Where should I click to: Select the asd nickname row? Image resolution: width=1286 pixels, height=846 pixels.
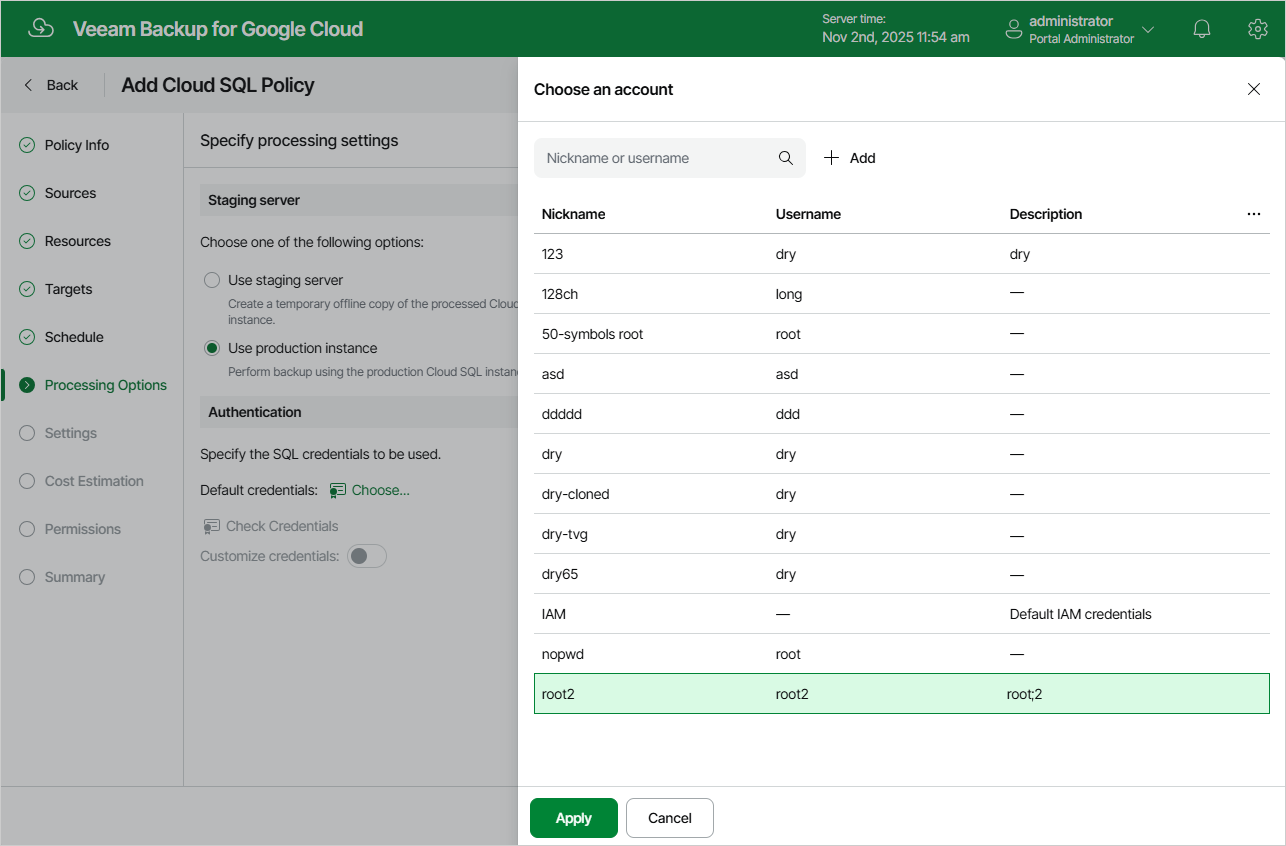pos(902,374)
